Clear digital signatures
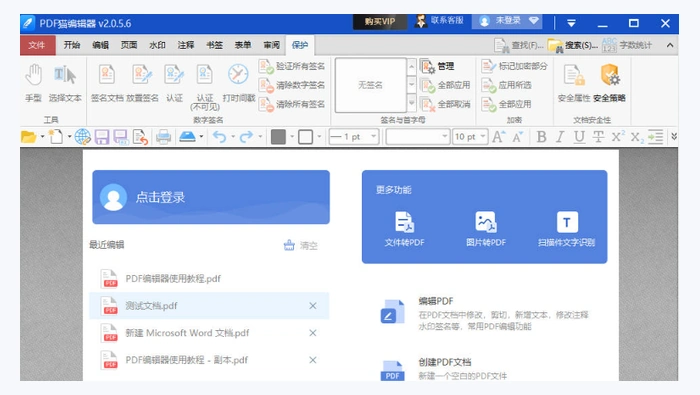 point(292,85)
